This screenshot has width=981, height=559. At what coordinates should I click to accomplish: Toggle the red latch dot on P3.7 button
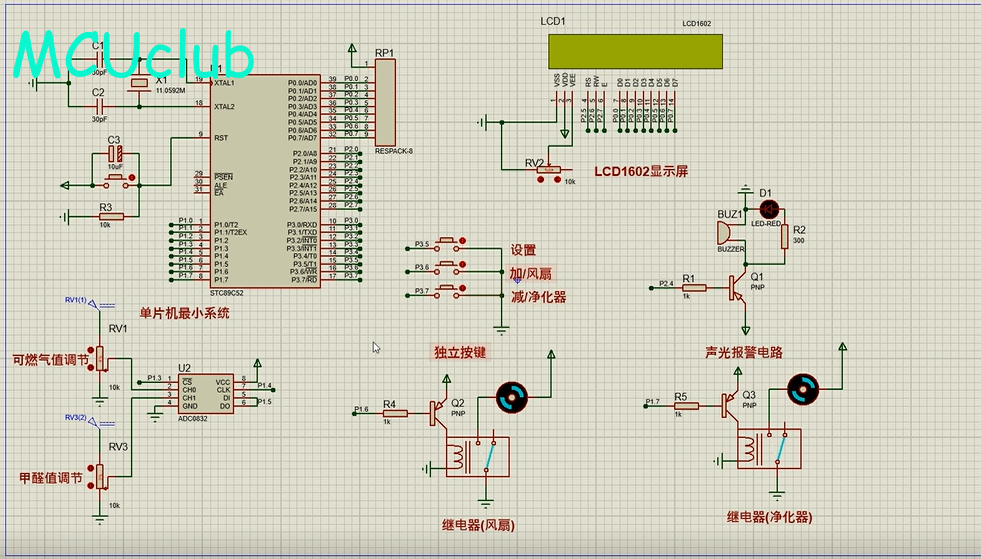pyautogui.click(x=463, y=288)
